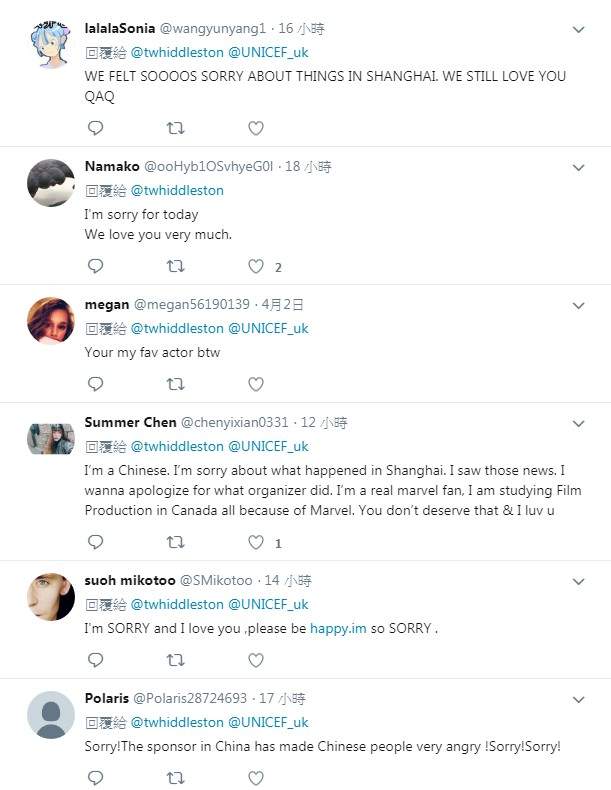The width and height of the screenshot is (611, 790).
Task: Open more options on Polaris's tweet
Action: click(x=578, y=699)
